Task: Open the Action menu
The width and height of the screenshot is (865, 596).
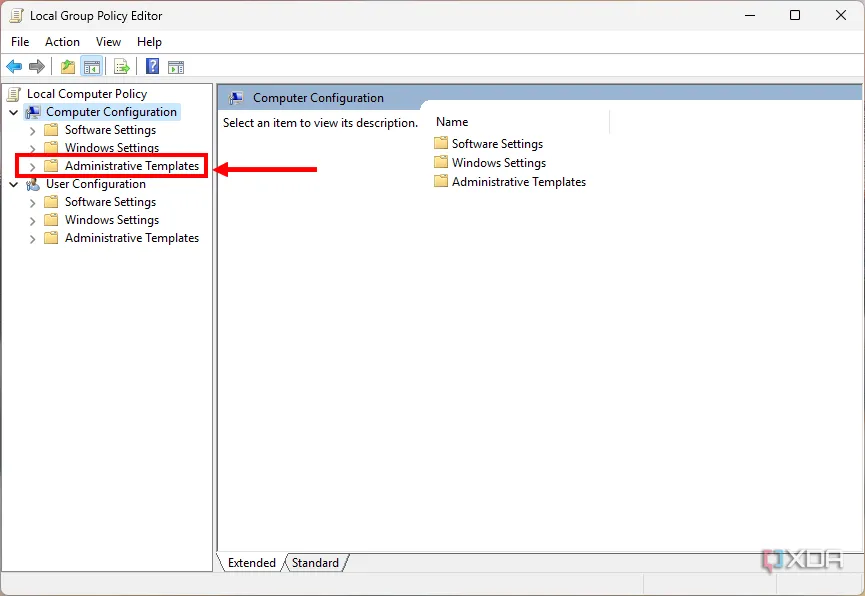Action: [62, 42]
